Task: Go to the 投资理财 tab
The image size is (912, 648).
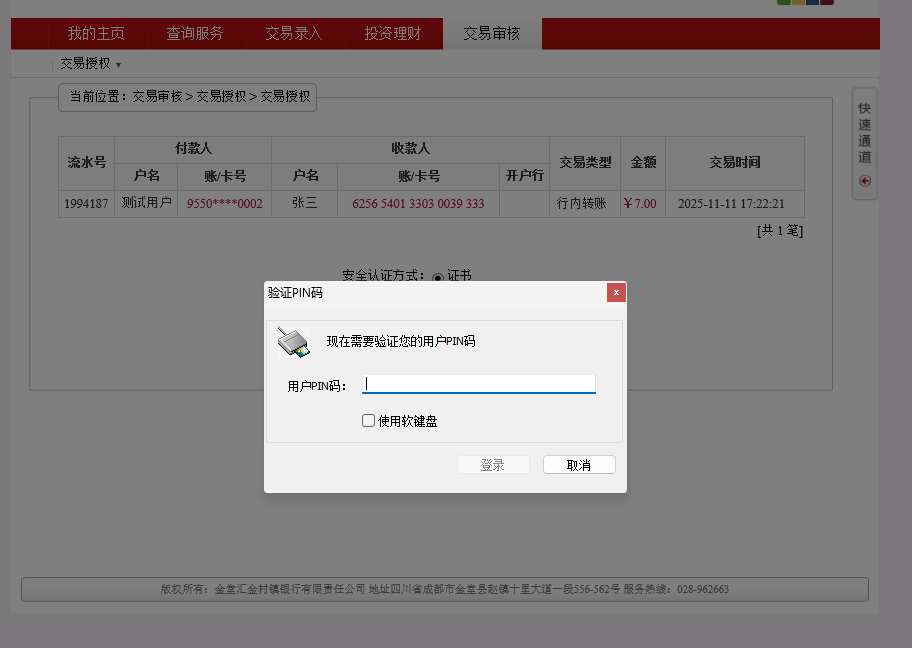Action: (x=392, y=34)
